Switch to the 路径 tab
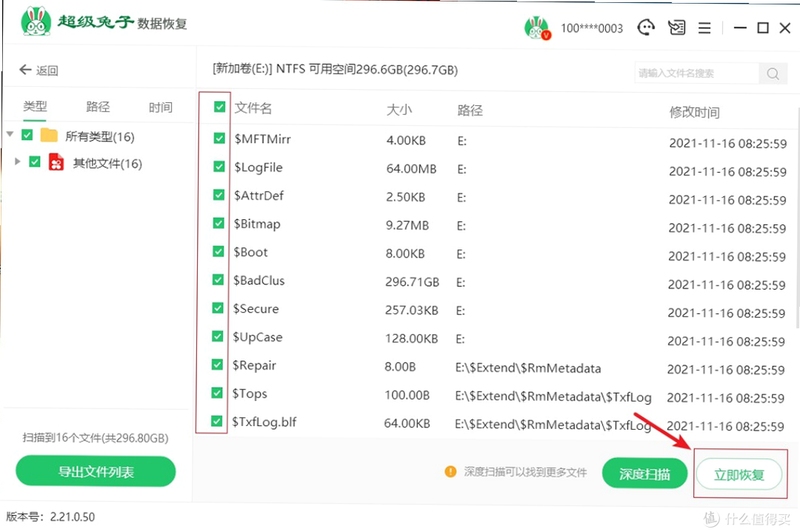 pos(98,107)
